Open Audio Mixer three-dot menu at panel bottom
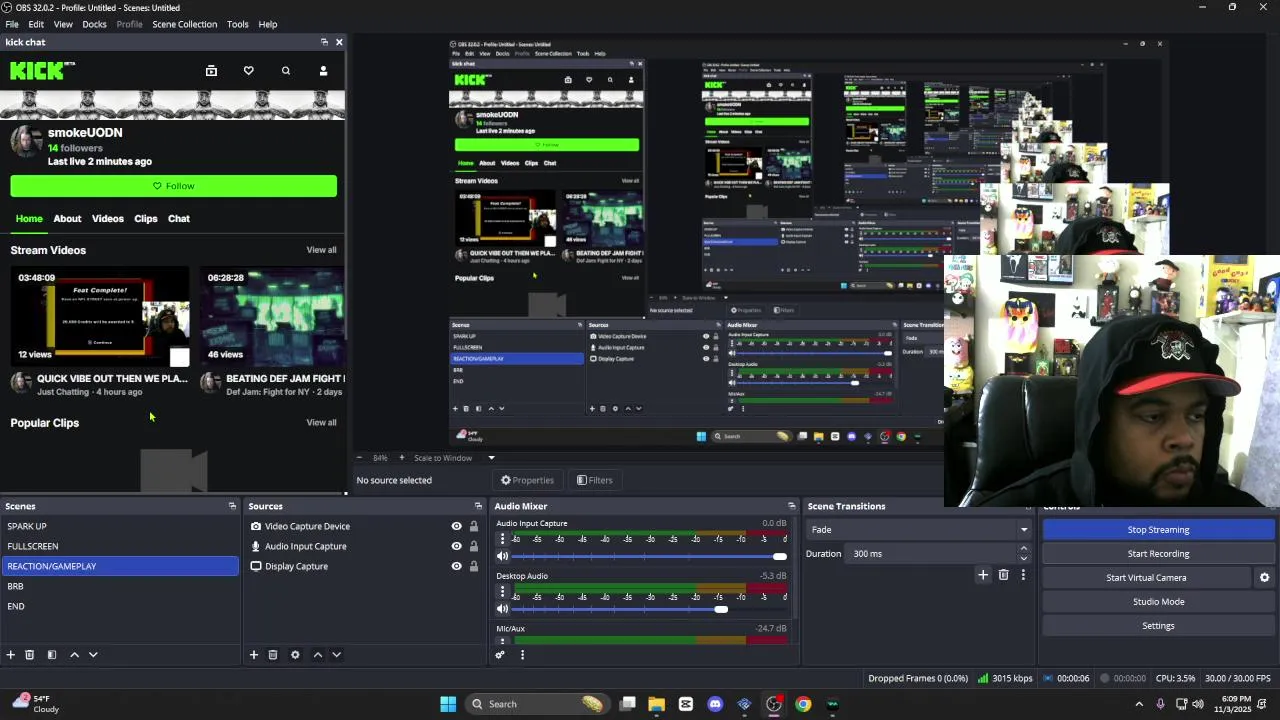This screenshot has height=720, width=1280. [x=522, y=655]
